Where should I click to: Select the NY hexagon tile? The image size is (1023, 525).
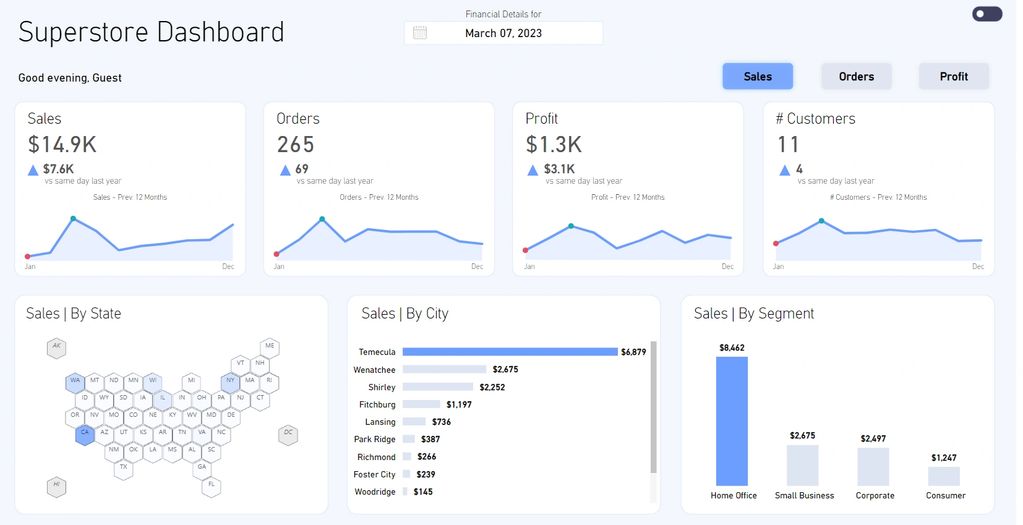tap(231, 381)
